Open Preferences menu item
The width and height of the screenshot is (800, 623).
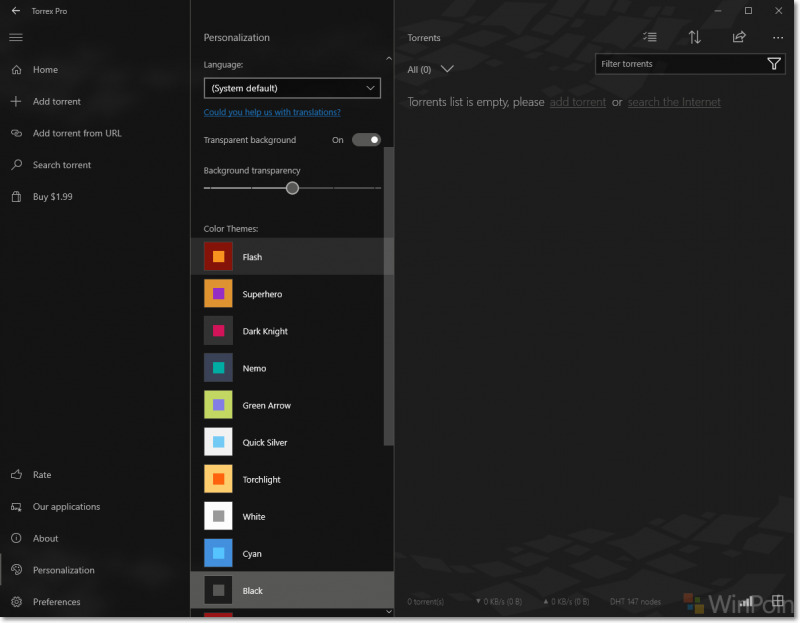[x=57, y=602]
